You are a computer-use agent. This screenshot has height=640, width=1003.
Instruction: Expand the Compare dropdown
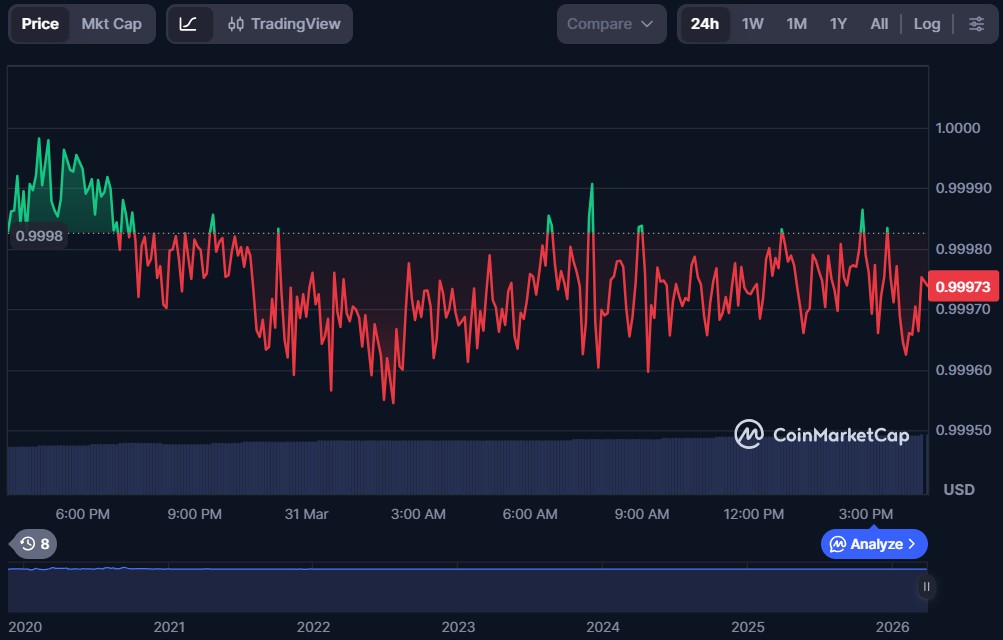point(611,24)
